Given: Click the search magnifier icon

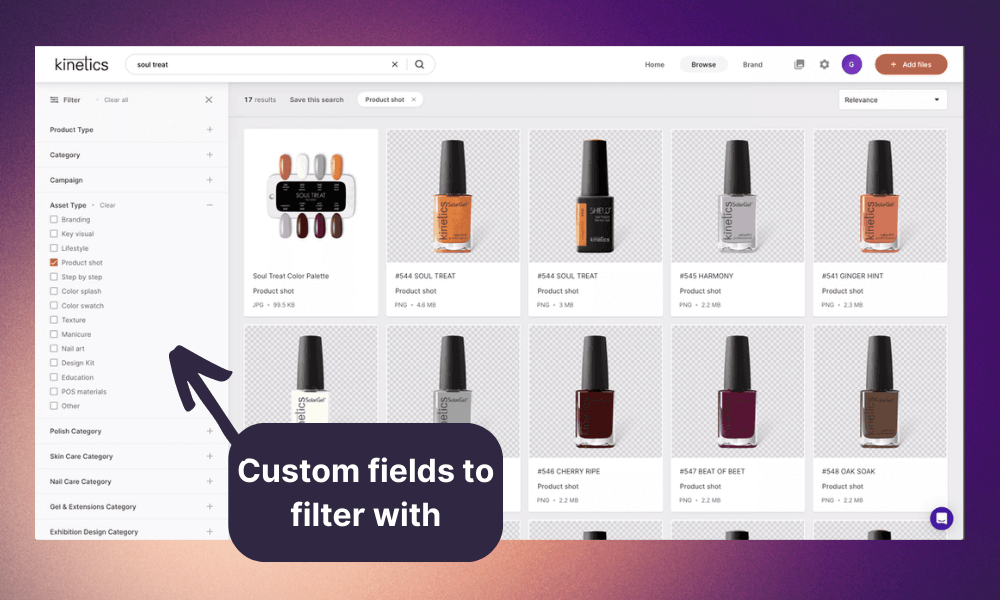Looking at the screenshot, I should tap(419, 63).
